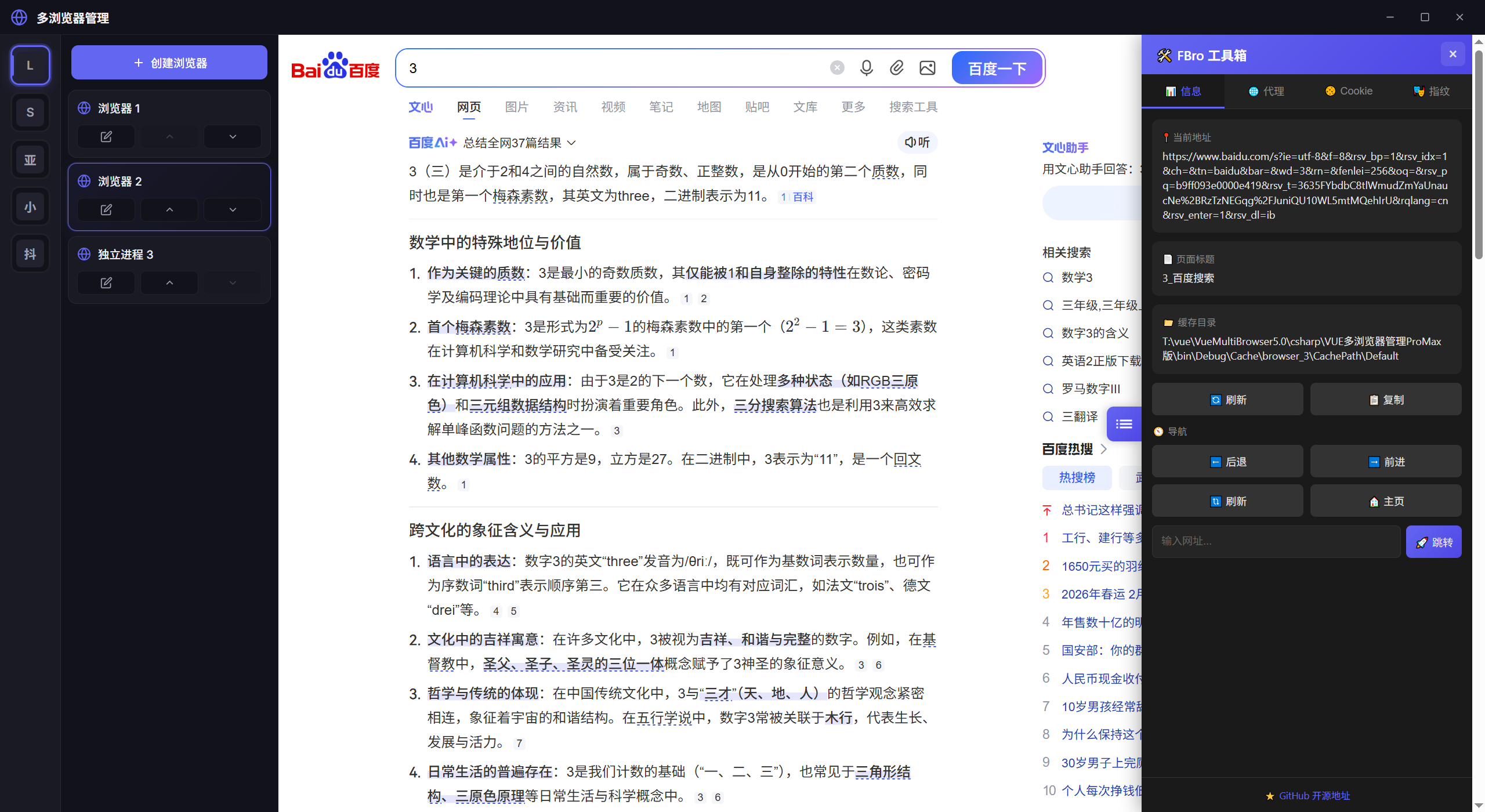Click the down chevron under 浏览器 1
This screenshot has height=812, width=1485.
[x=232, y=136]
